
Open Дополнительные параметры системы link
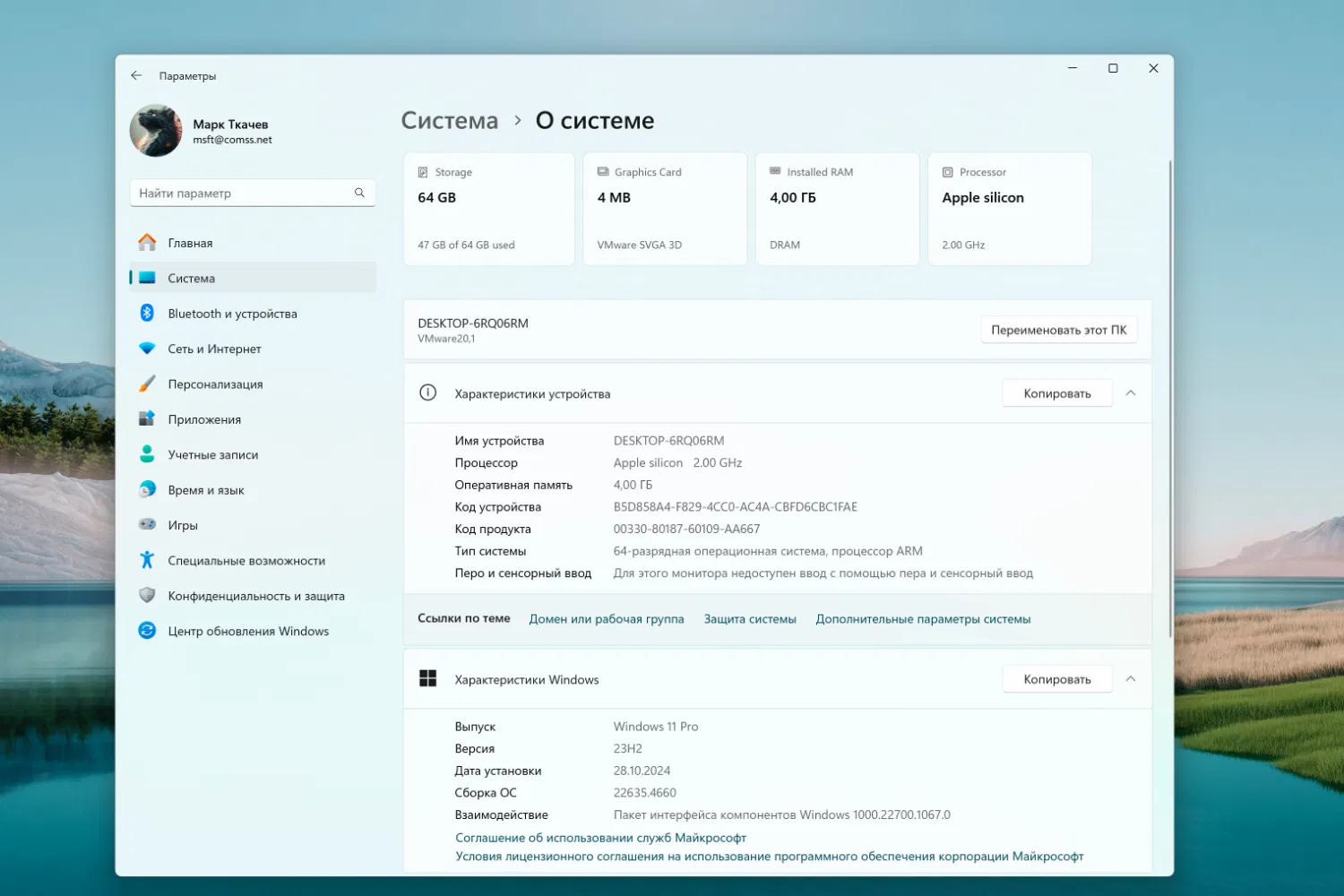point(923,619)
